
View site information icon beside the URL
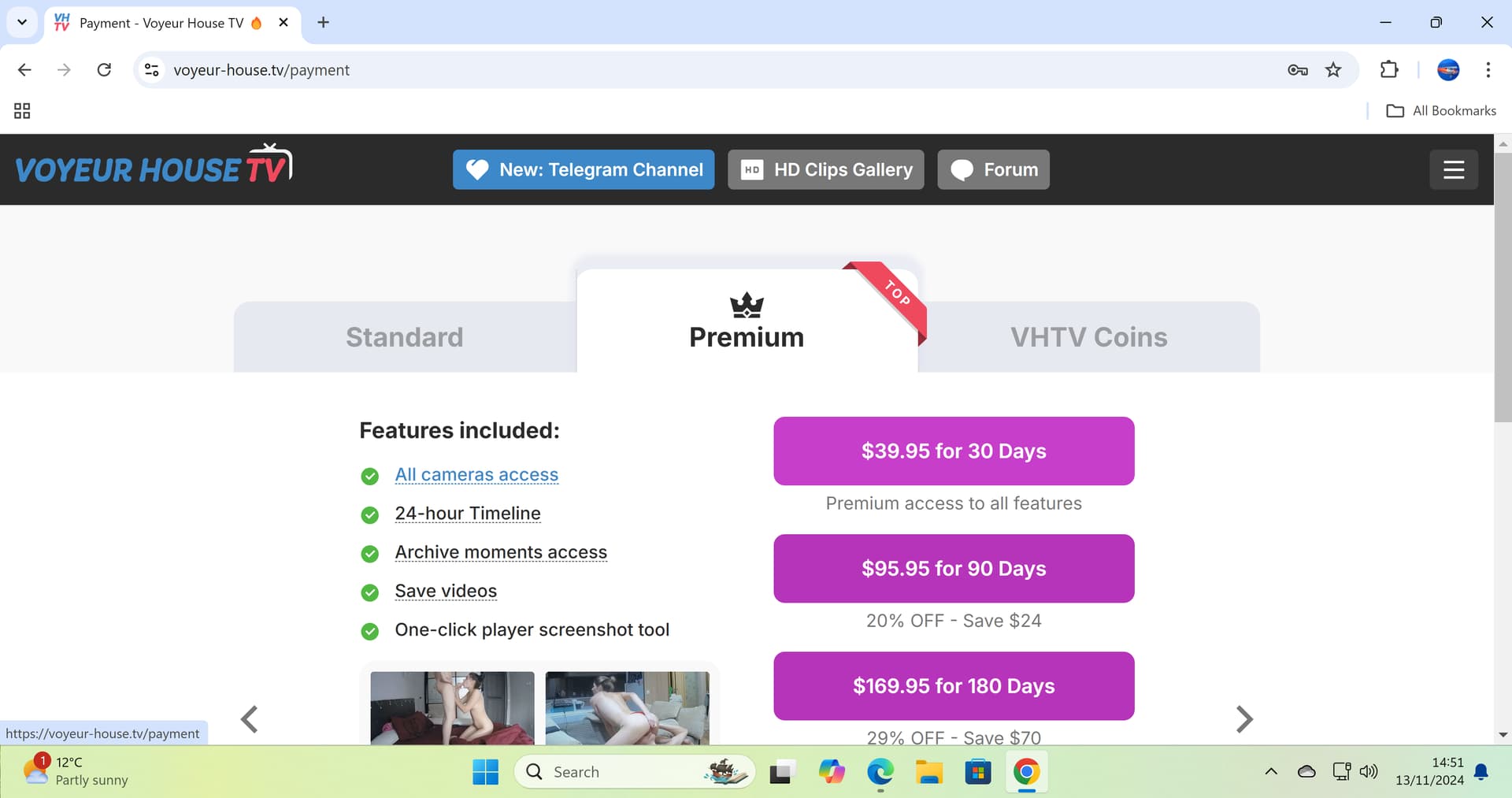pos(152,70)
